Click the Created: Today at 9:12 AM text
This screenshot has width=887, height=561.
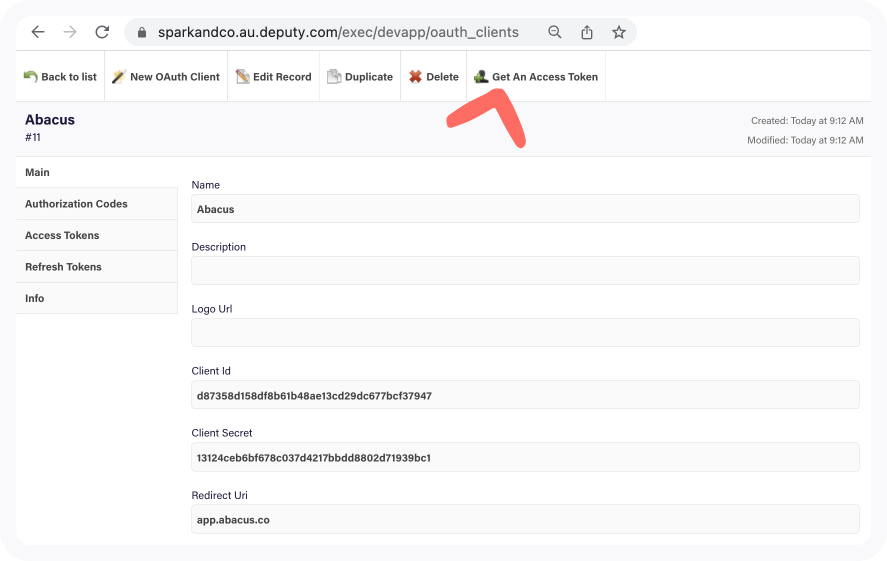pos(807,120)
